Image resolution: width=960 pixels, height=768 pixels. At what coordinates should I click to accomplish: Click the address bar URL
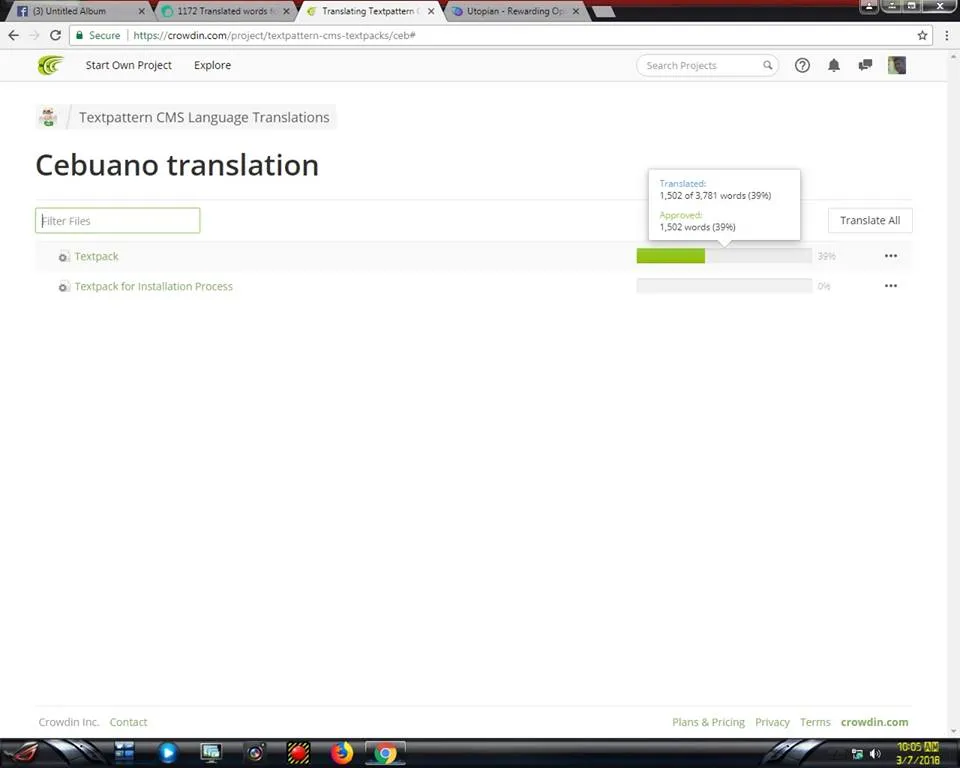[274, 36]
